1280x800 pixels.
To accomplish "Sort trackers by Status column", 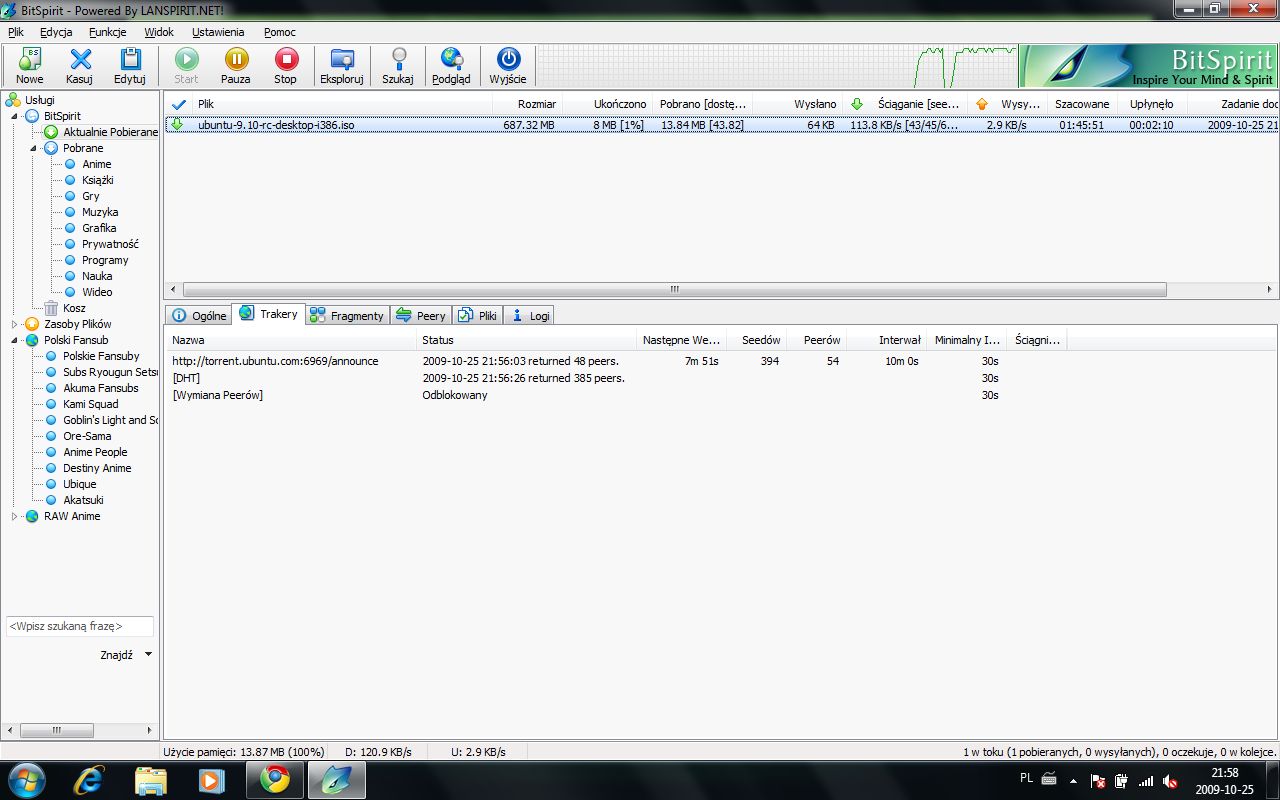I will (526, 340).
